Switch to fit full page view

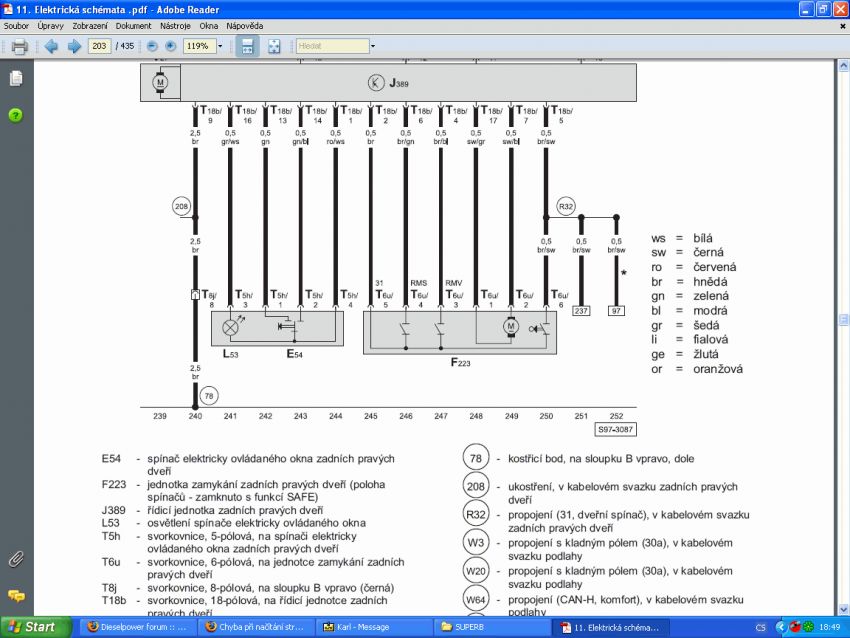click(274, 46)
